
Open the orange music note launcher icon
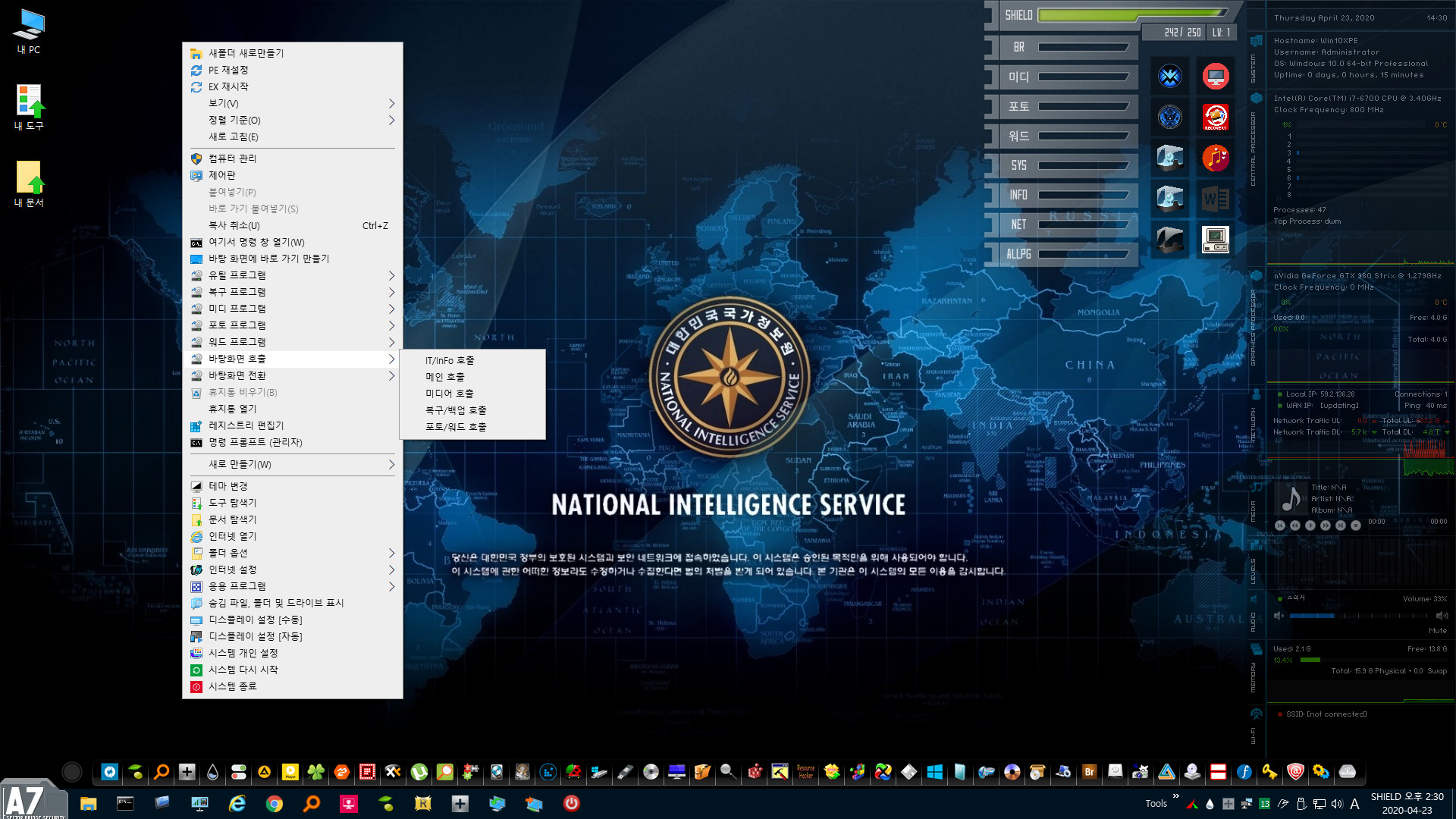tap(1216, 158)
